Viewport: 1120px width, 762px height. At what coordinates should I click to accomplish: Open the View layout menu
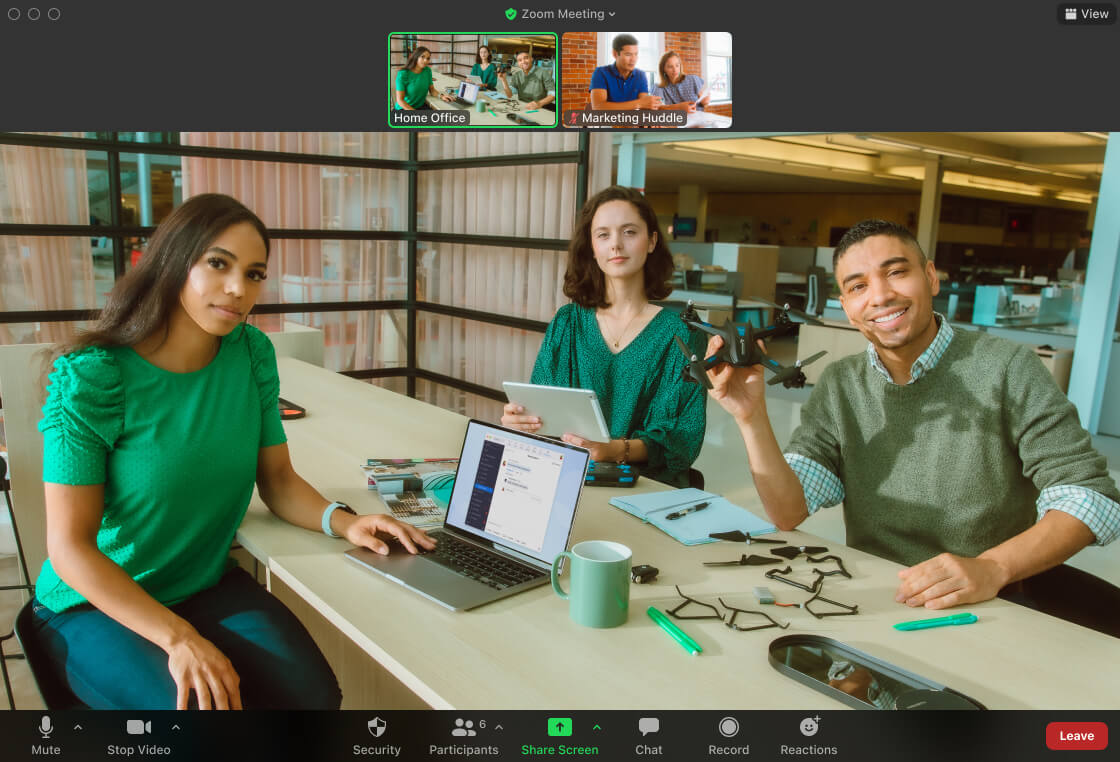point(1086,14)
